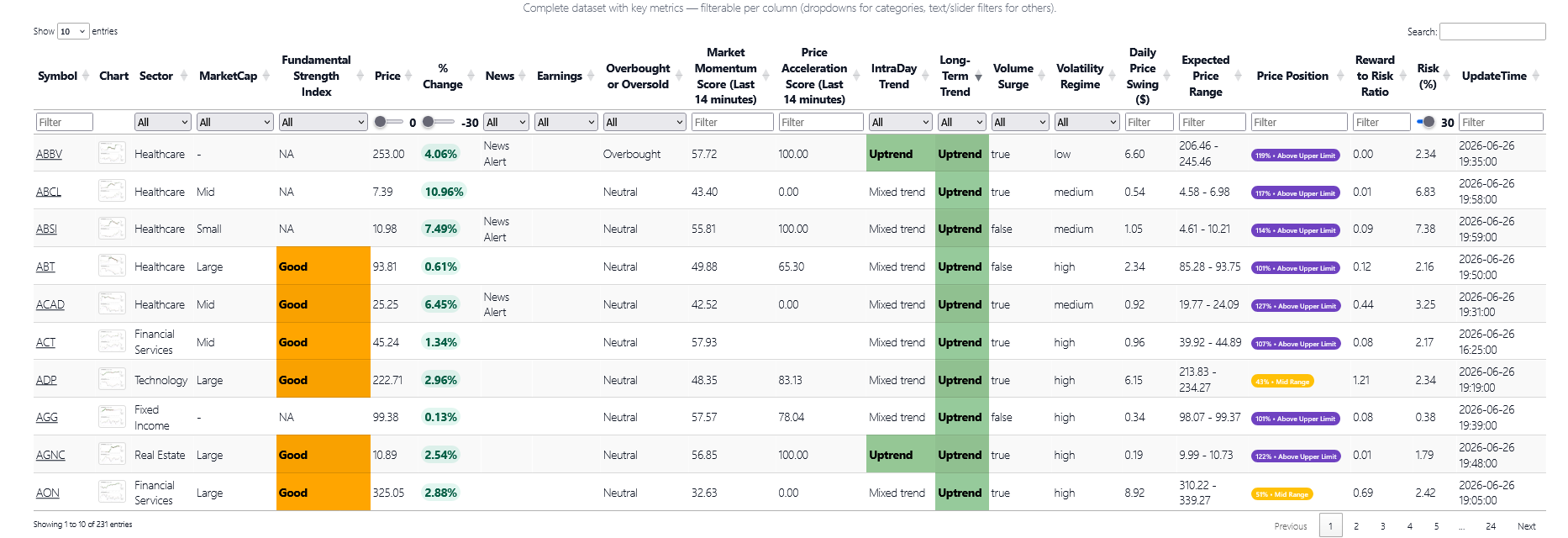Open the AON chart thumbnail icon
This screenshot has width=1568, height=538.
click(x=112, y=492)
